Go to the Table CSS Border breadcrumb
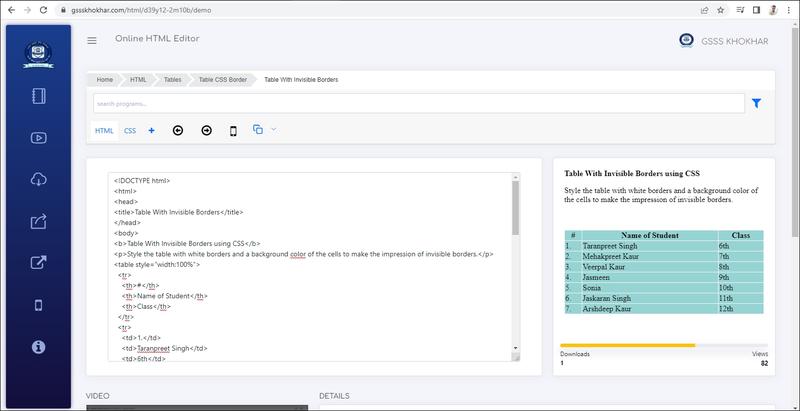This screenshot has width=800, height=411. [x=222, y=78]
